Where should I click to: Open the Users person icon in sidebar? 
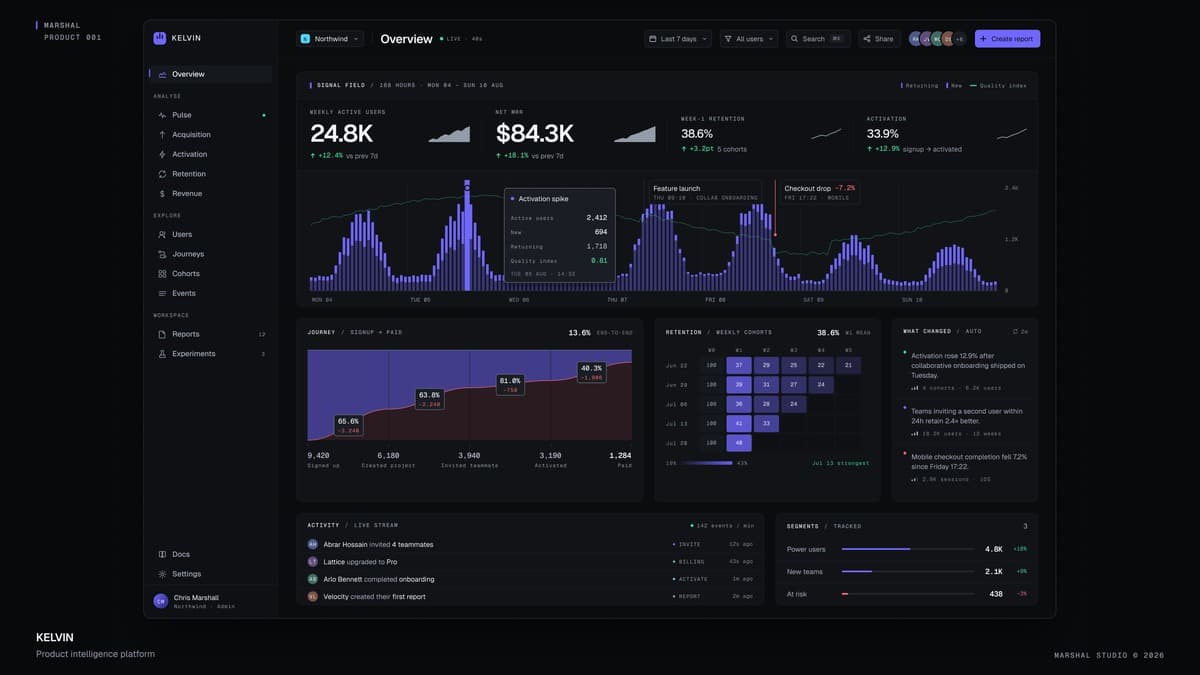[x=162, y=234]
